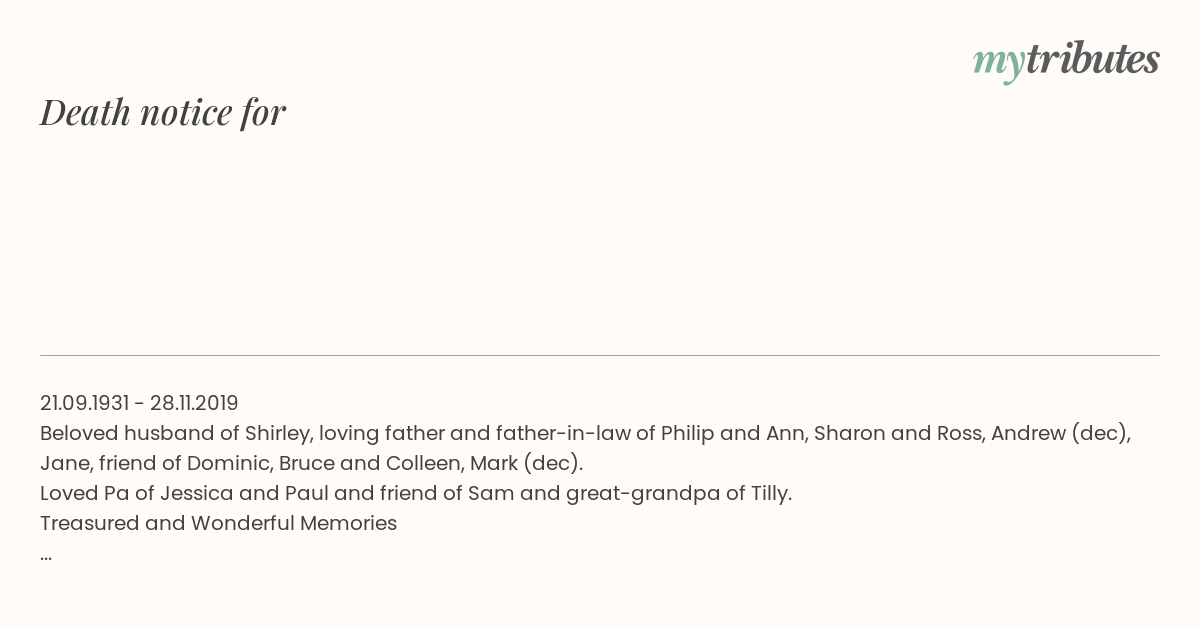
Task: Click the mytributes logo
Action: click(1066, 61)
